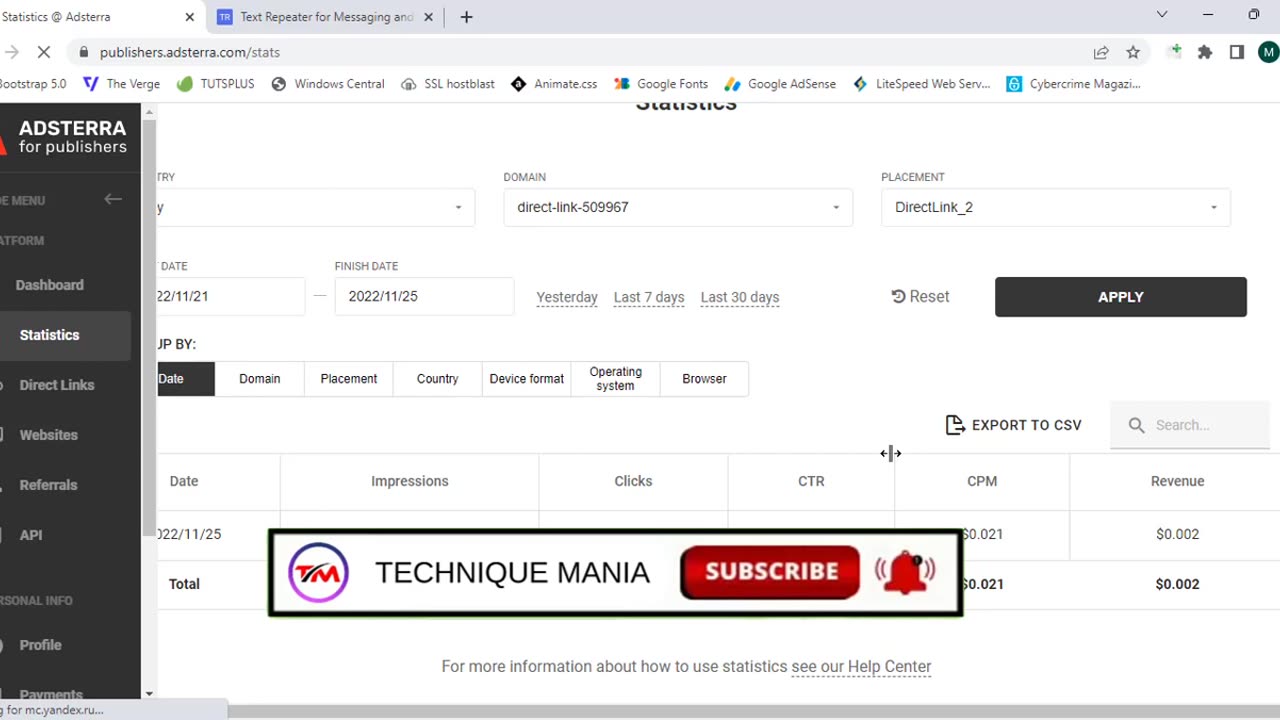Open the Extensions puzzle icon

pos(1205,52)
